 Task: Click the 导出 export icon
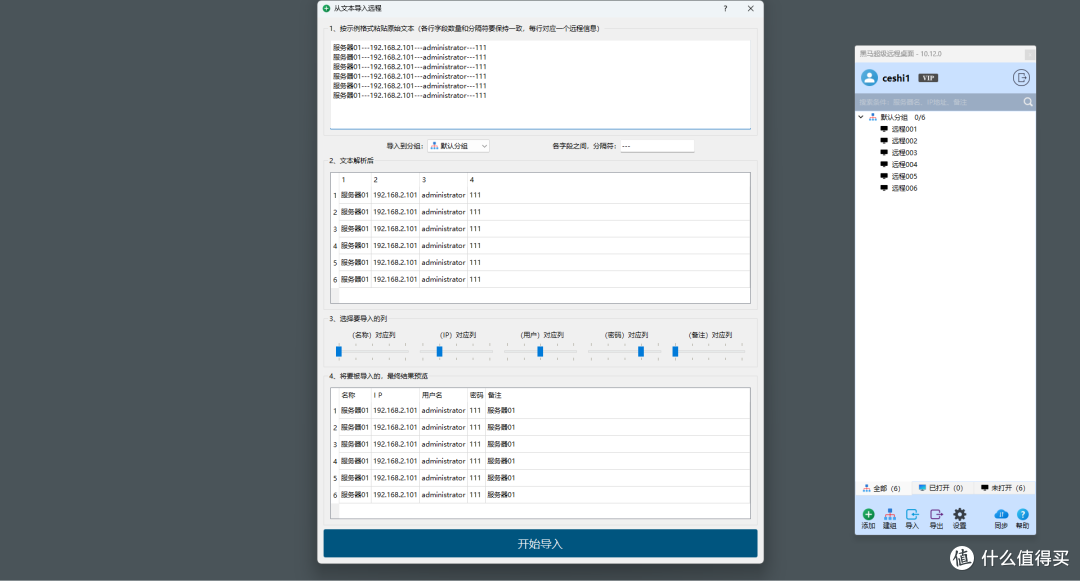tap(936, 514)
